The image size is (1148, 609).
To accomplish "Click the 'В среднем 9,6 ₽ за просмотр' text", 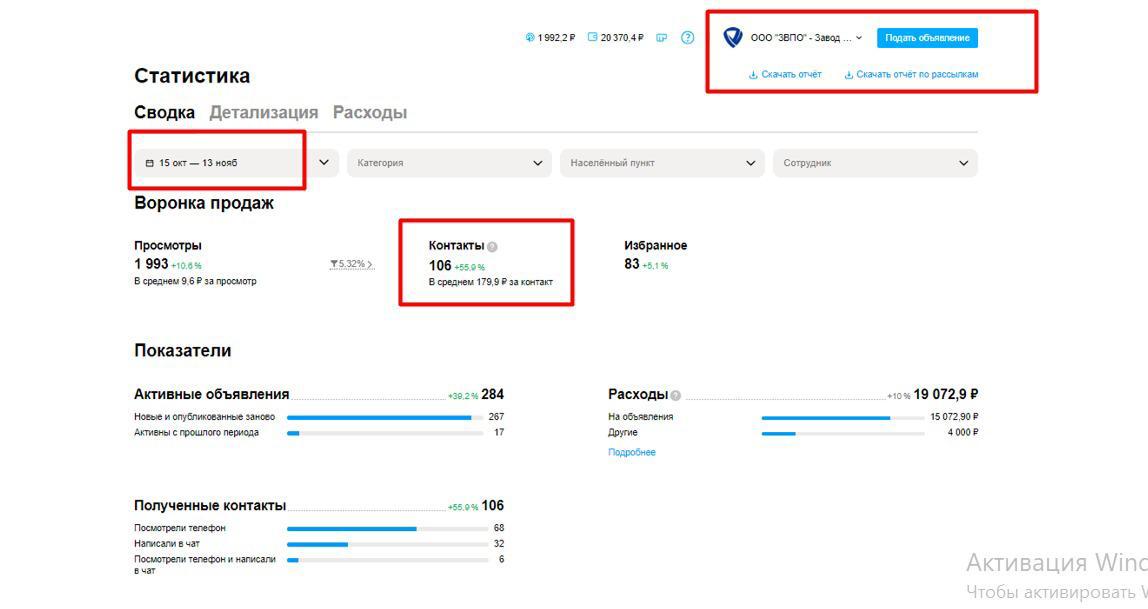I will point(195,281).
